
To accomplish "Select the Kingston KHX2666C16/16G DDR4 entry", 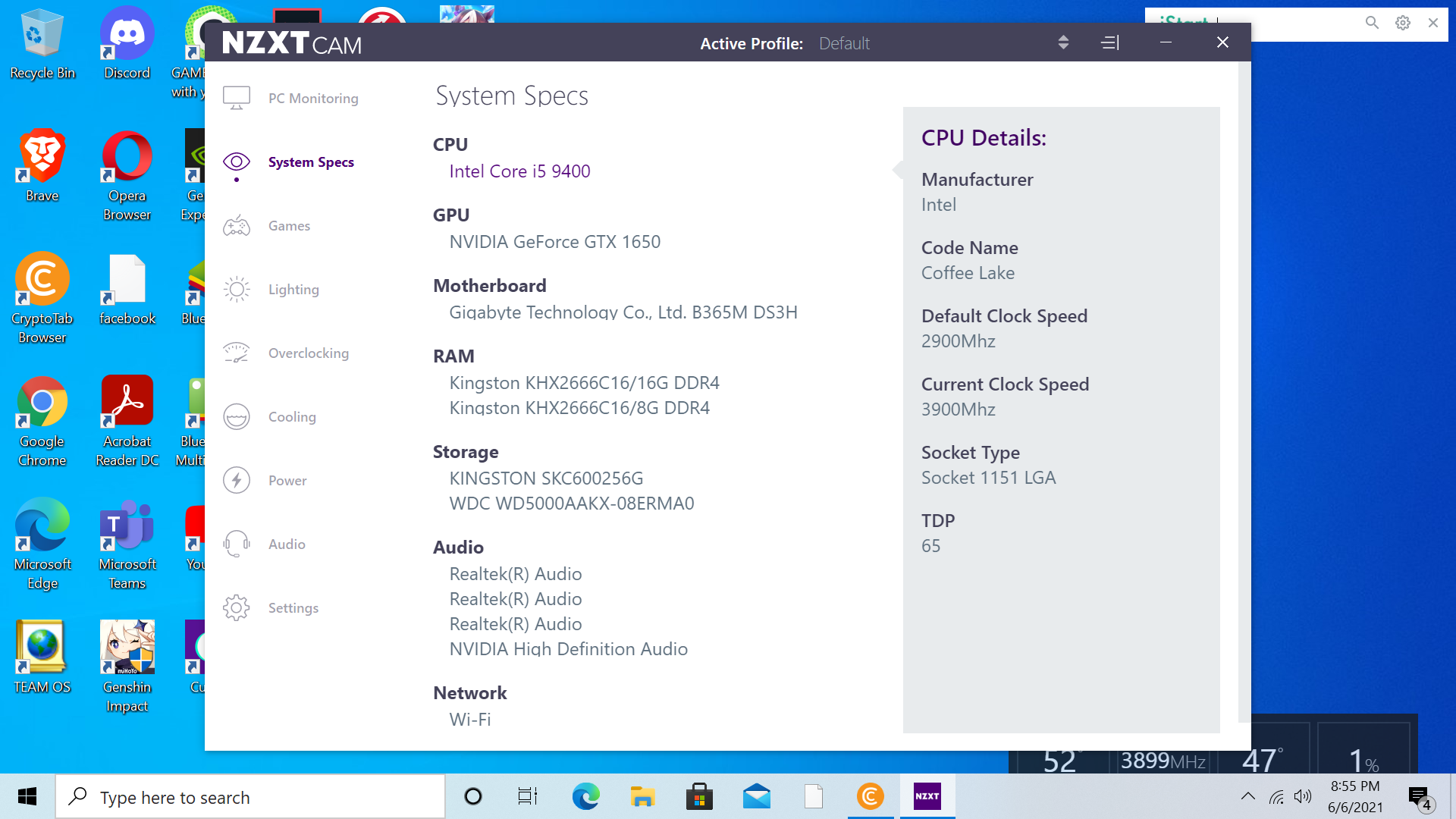I will click(584, 382).
